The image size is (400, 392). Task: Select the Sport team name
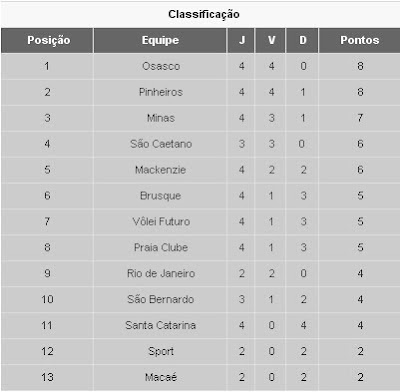coord(161,351)
